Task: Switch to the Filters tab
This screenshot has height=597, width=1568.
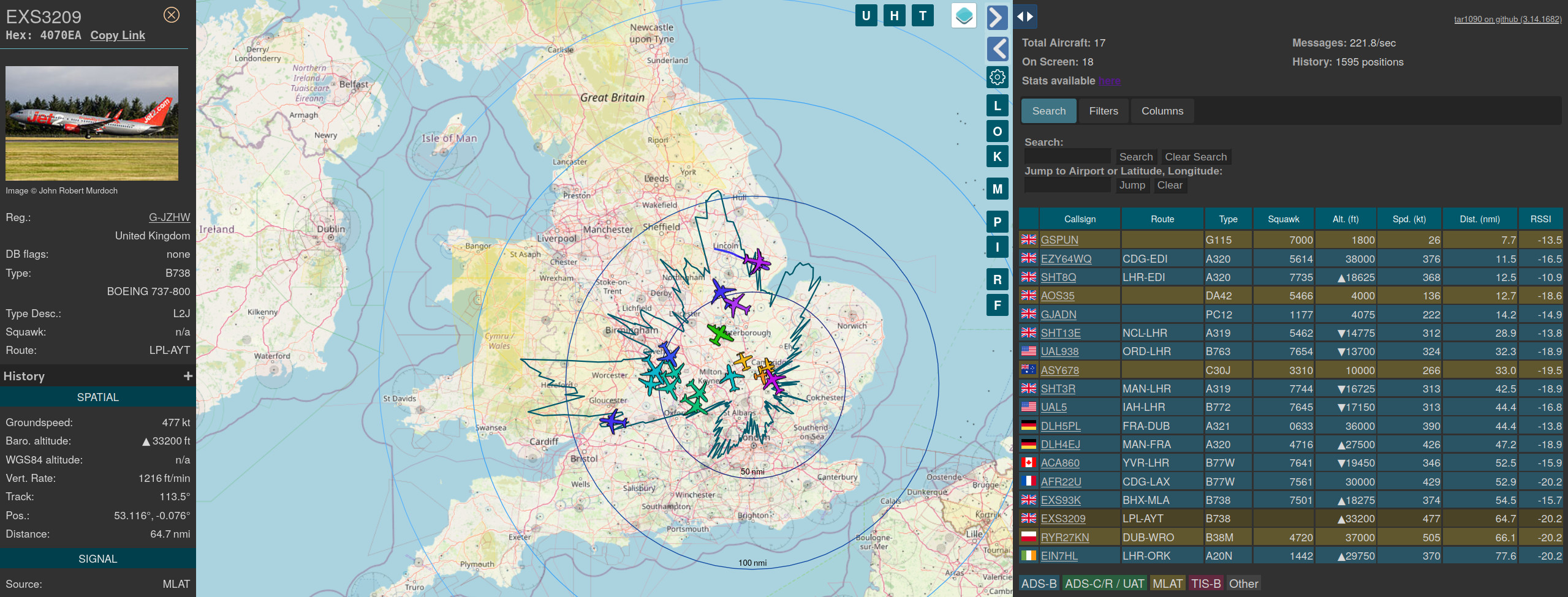Action: coord(1103,111)
